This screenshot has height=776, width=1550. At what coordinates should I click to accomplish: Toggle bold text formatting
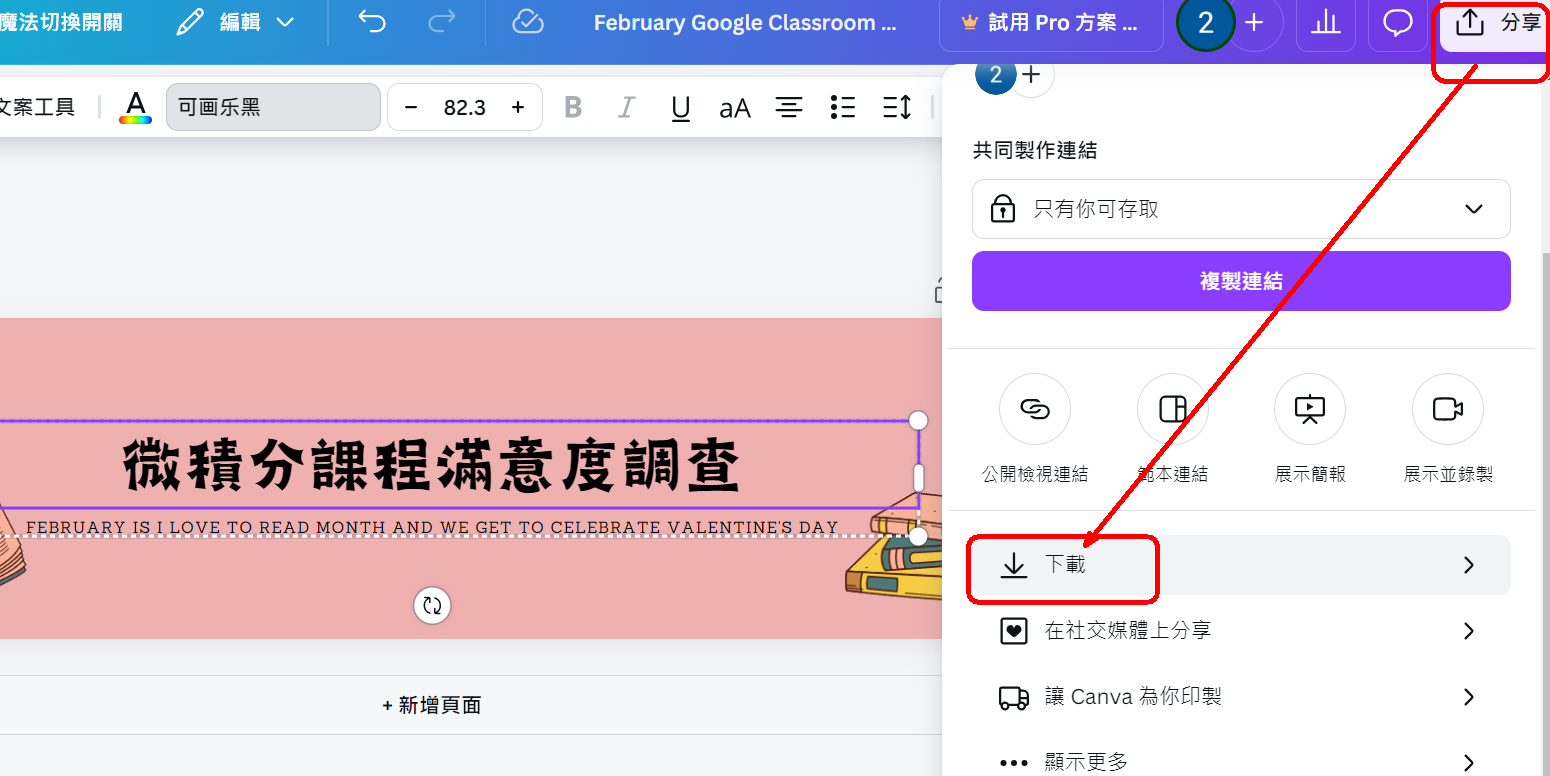tap(573, 107)
